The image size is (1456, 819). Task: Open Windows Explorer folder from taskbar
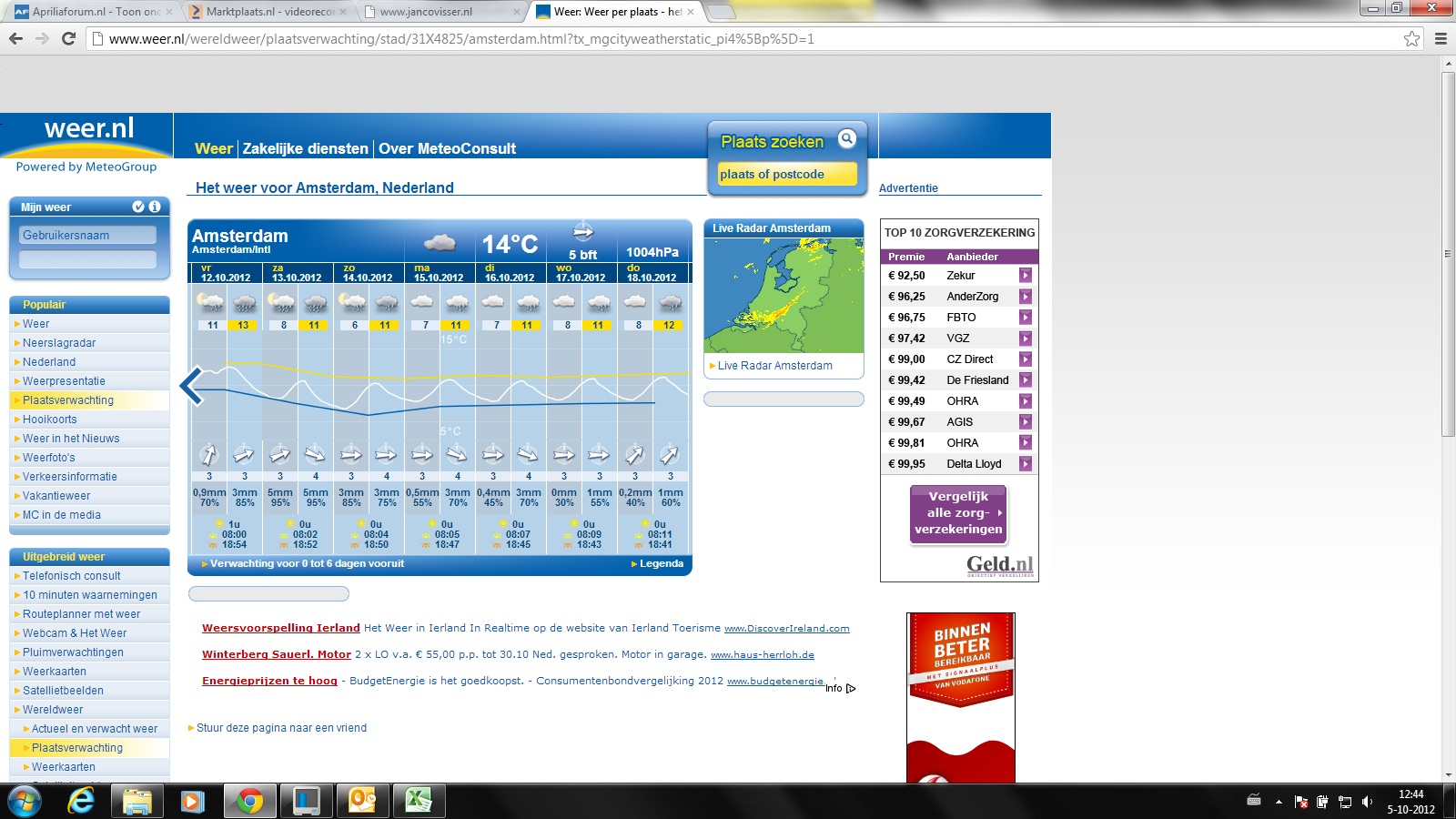136,801
